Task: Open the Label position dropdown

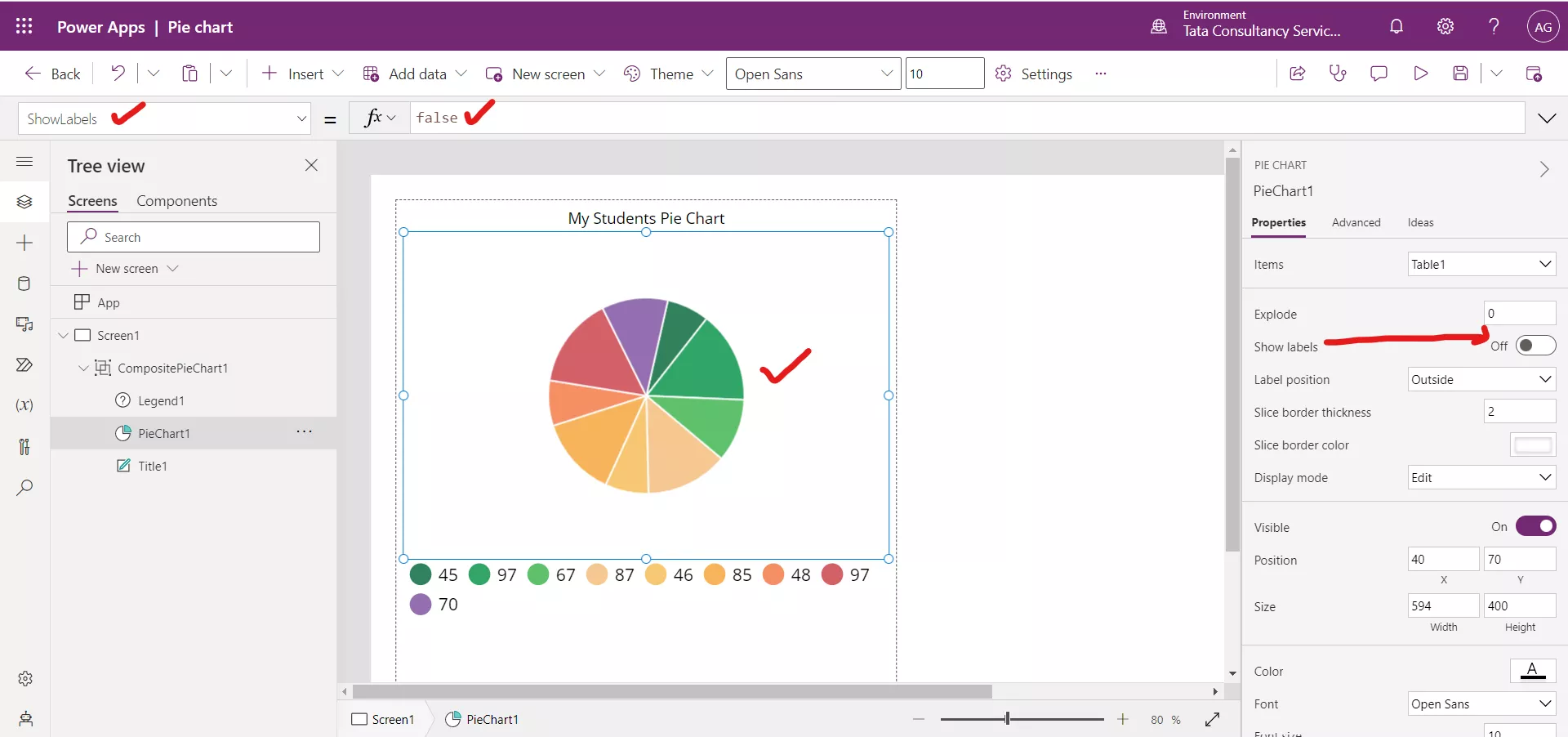Action: coord(1481,379)
